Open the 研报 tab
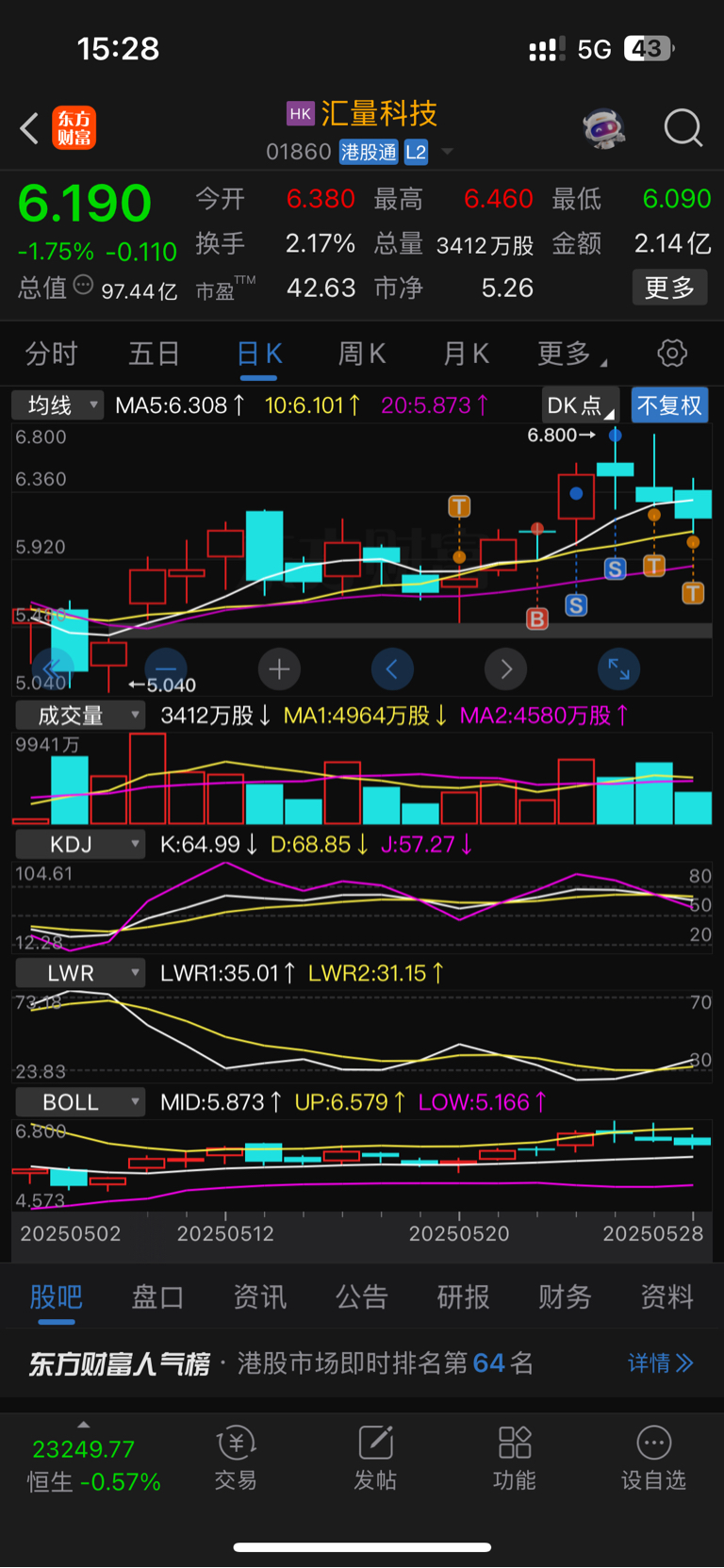Screen dimensions: 724x1568 pos(463,1297)
